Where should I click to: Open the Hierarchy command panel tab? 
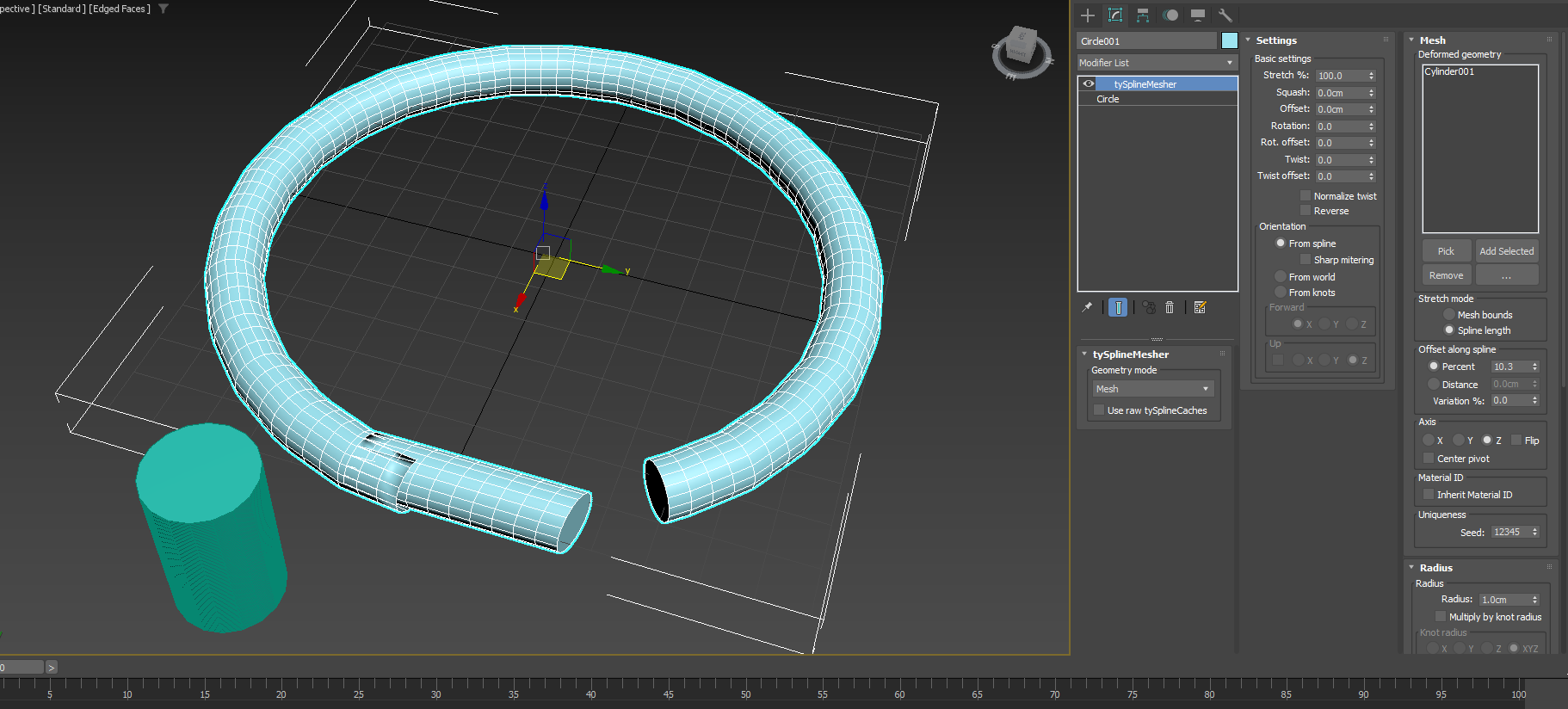coord(1143,15)
